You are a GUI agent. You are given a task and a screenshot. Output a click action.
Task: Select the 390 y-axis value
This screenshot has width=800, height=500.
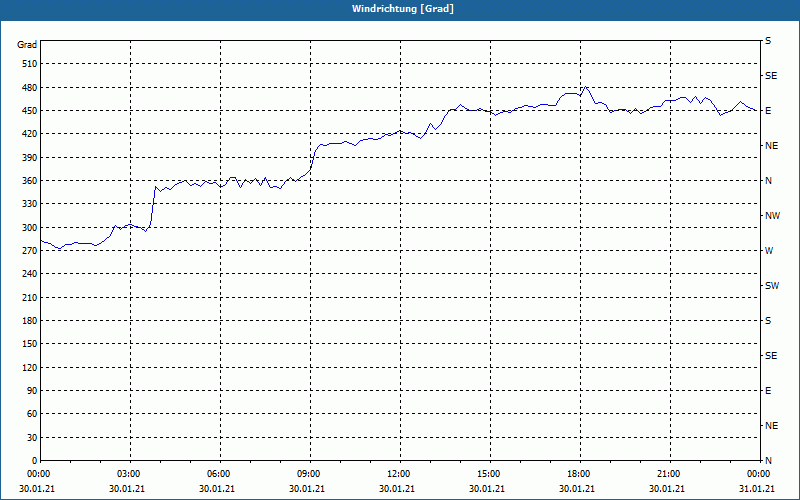click(x=30, y=158)
